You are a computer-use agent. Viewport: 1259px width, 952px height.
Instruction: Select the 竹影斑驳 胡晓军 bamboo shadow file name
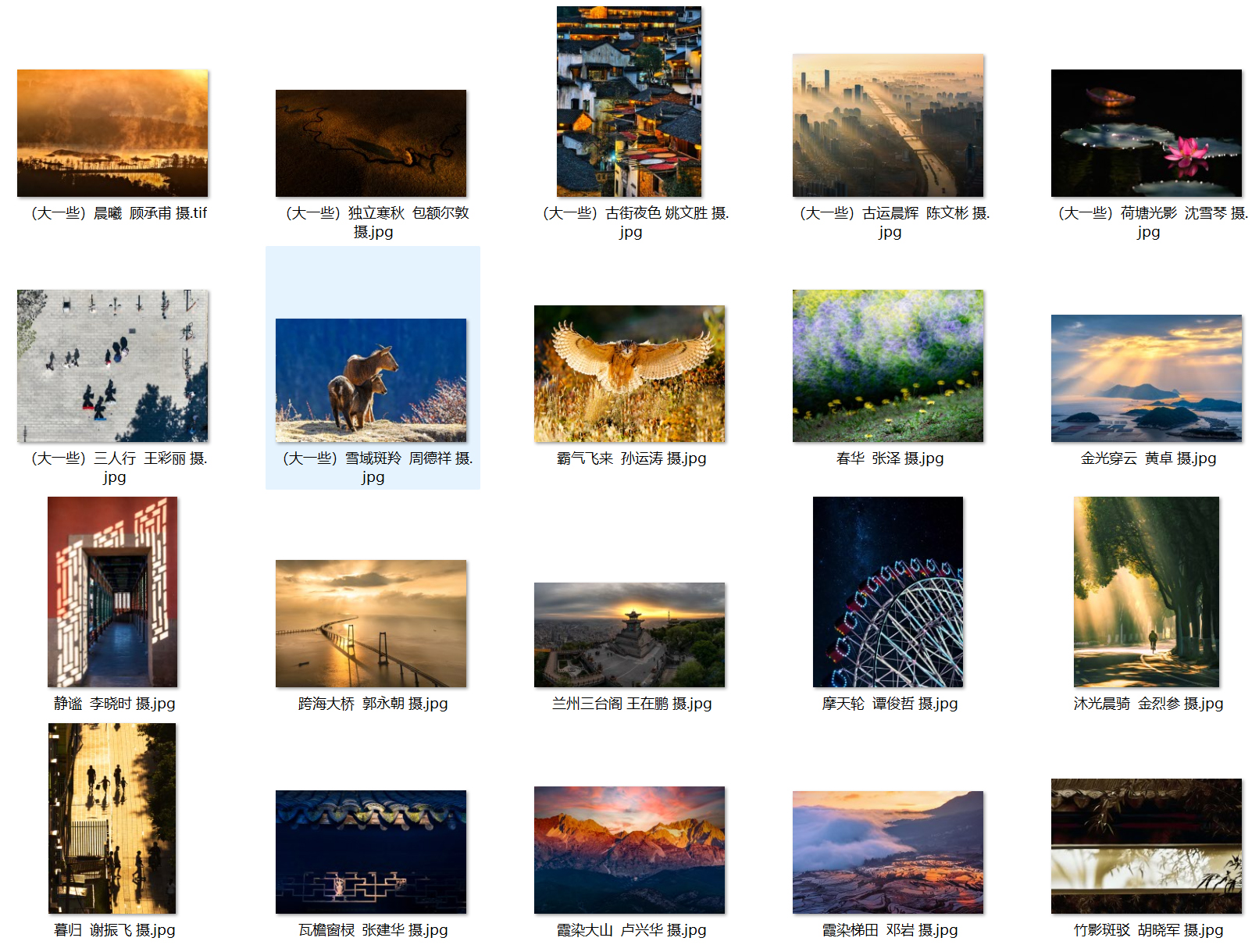coord(1148,930)
